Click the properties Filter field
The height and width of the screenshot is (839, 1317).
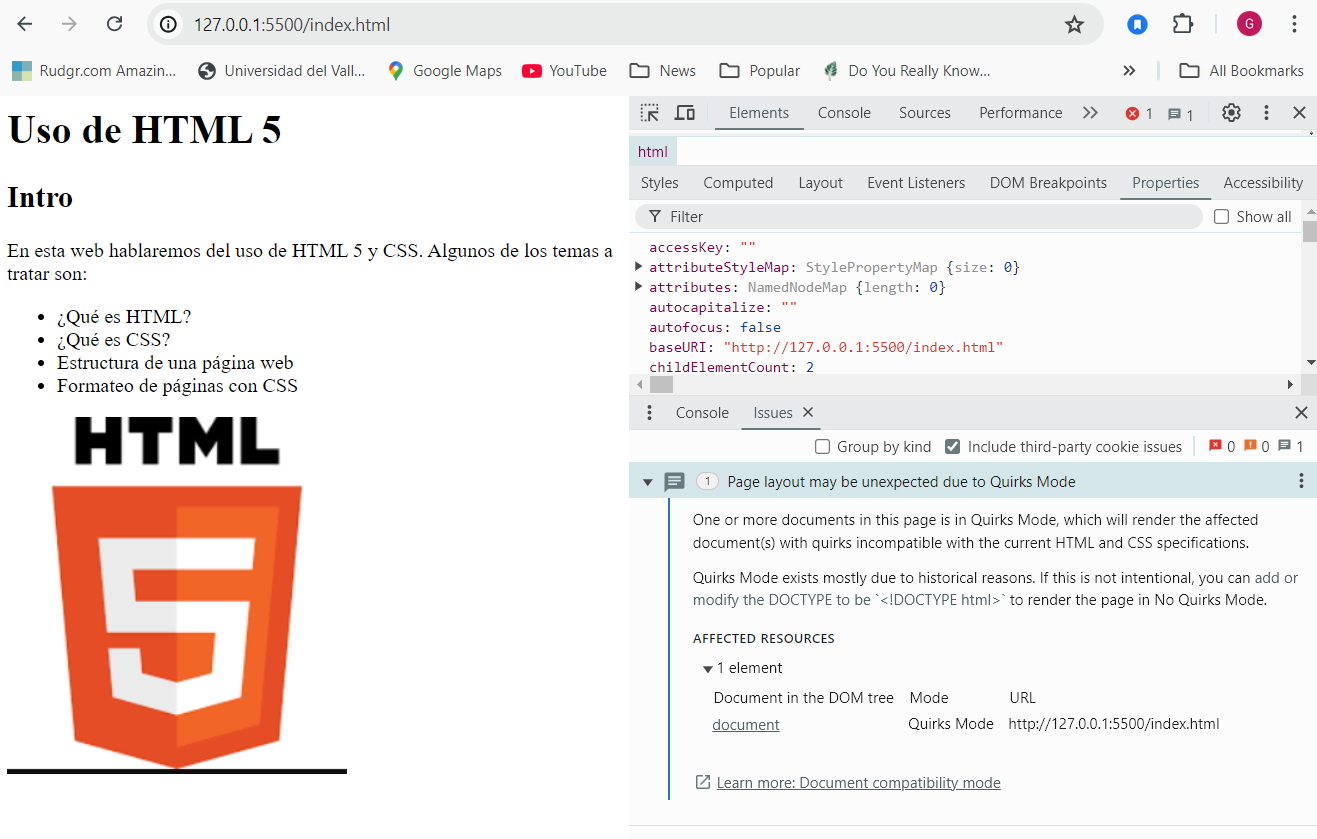pos(918,217)
